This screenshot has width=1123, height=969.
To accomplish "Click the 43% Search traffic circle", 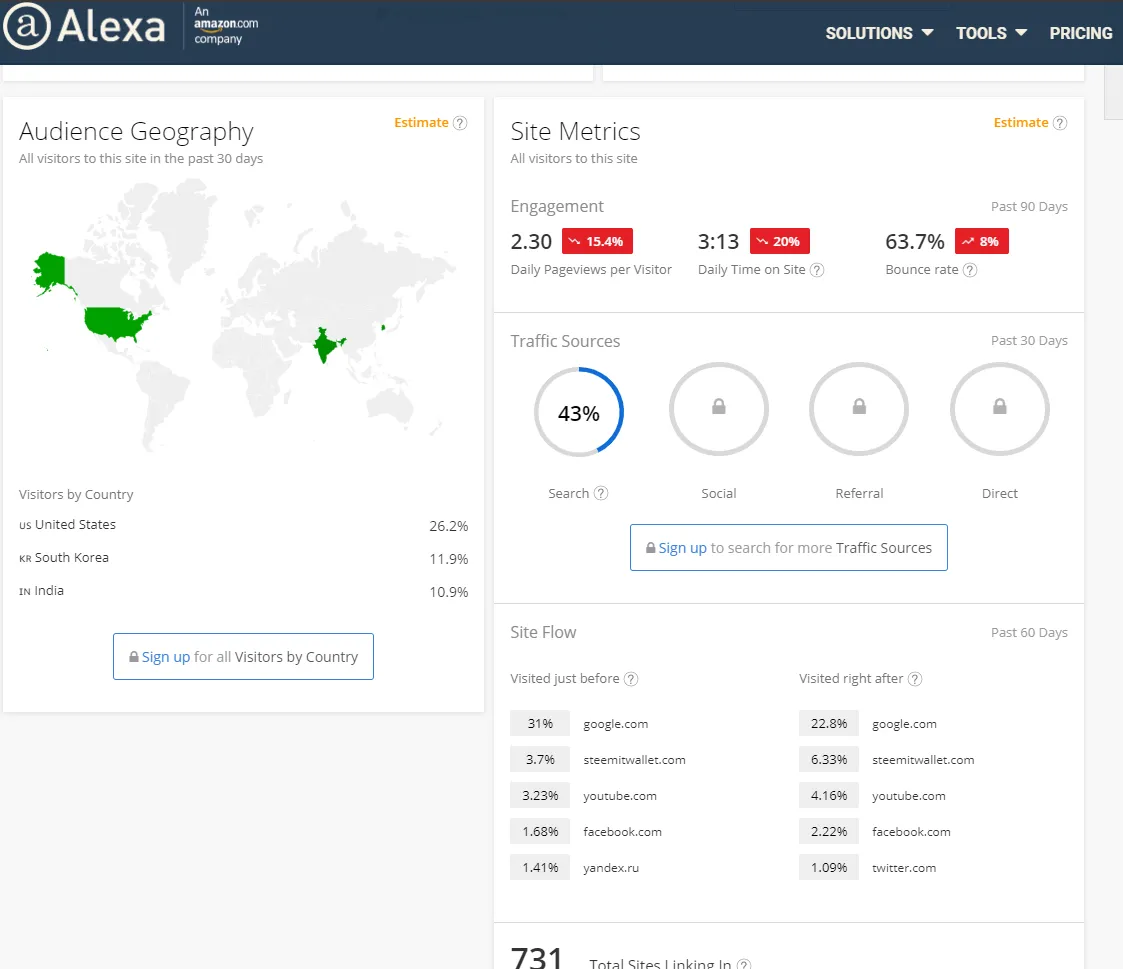I will coord(579,412).
